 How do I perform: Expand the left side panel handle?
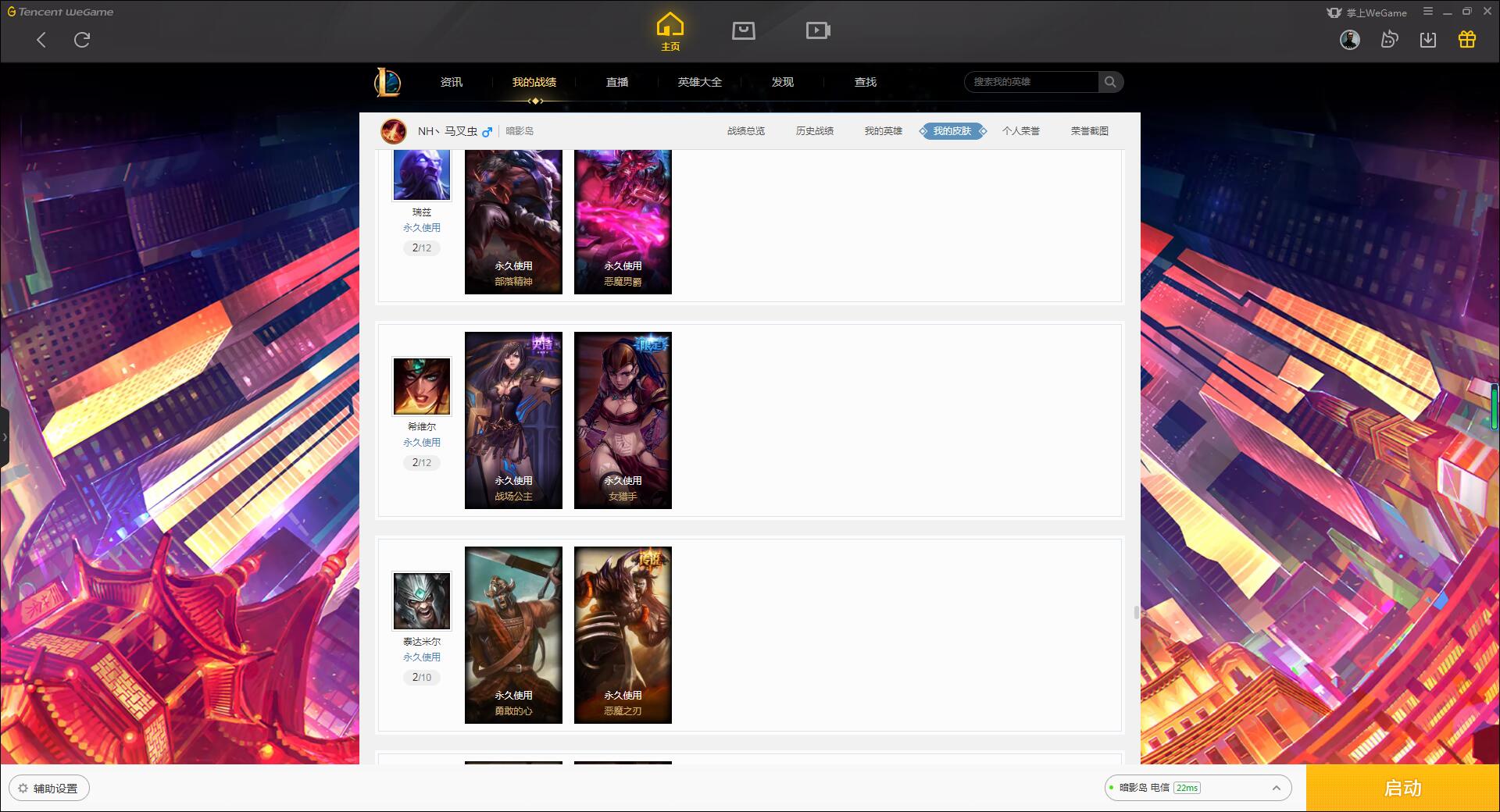click(5, 437)
